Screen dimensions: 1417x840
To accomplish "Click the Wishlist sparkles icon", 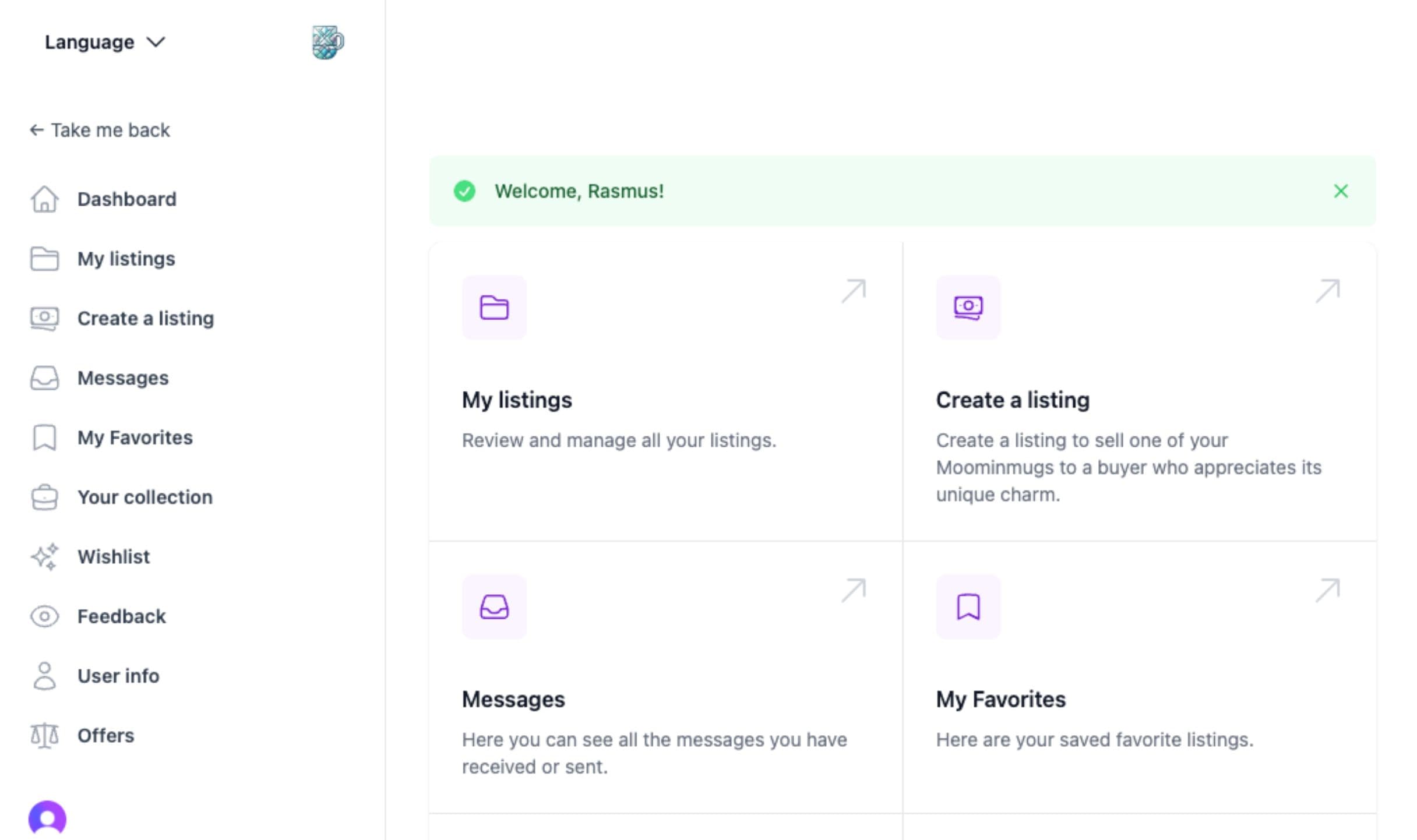I will click(x=44, y=557).
